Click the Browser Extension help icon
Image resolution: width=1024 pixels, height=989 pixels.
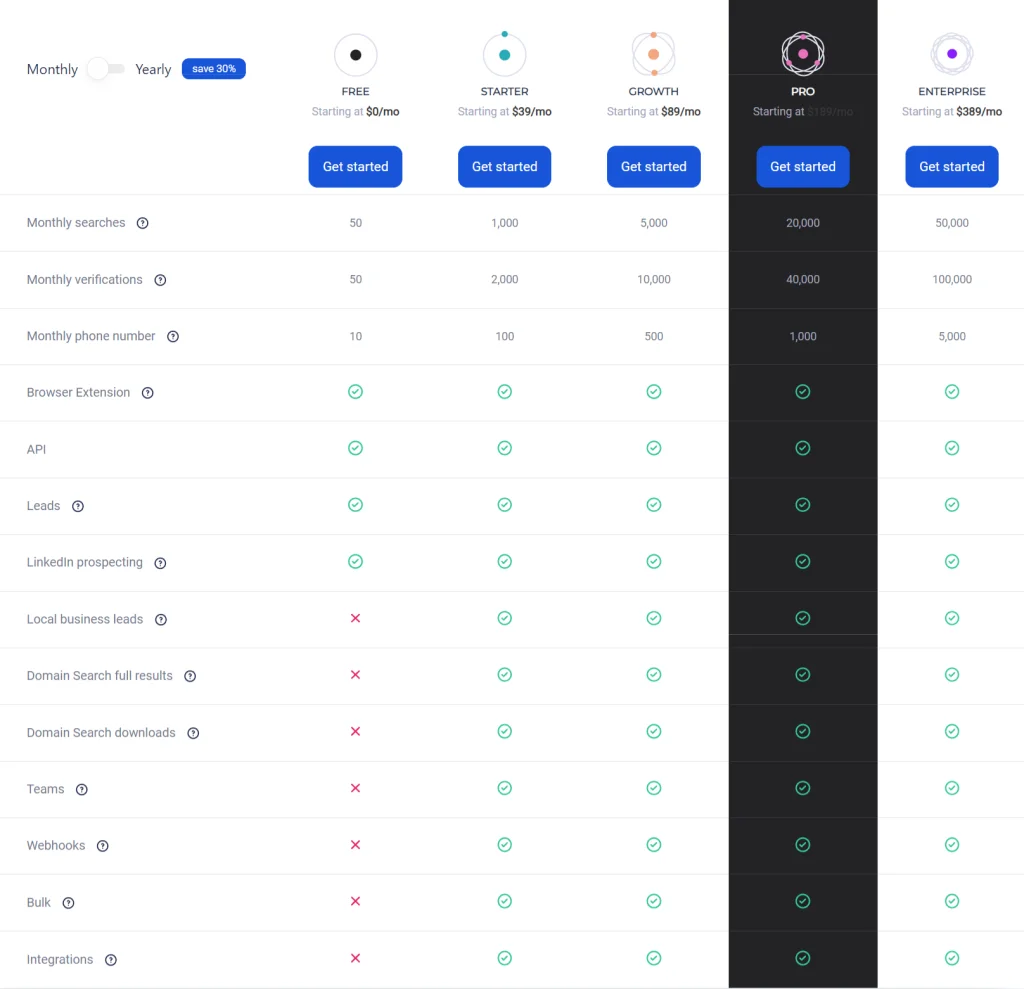point(148,393)
